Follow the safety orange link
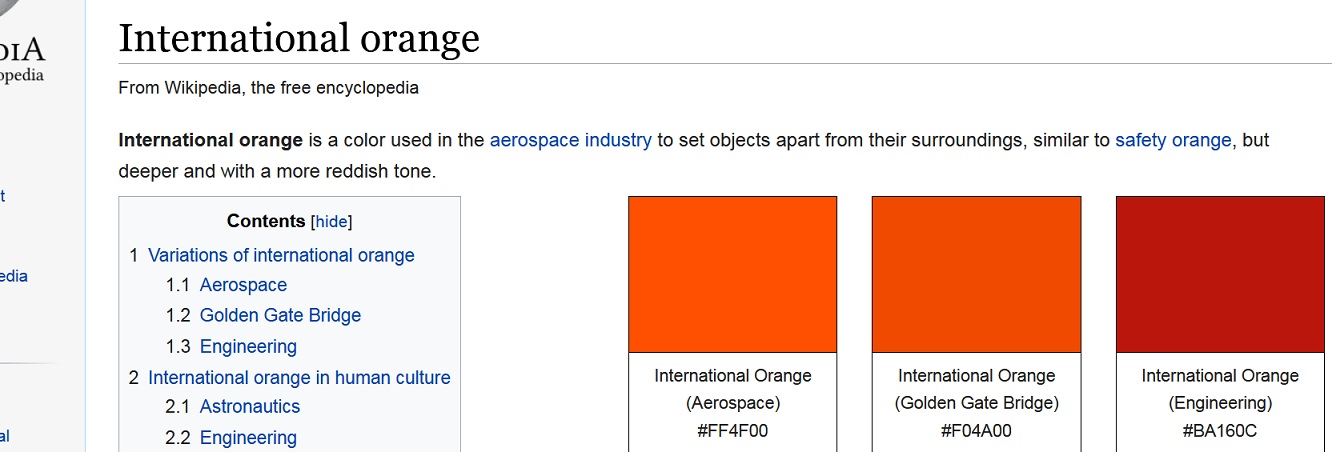1332x452 pixels. click(1173, 140)
